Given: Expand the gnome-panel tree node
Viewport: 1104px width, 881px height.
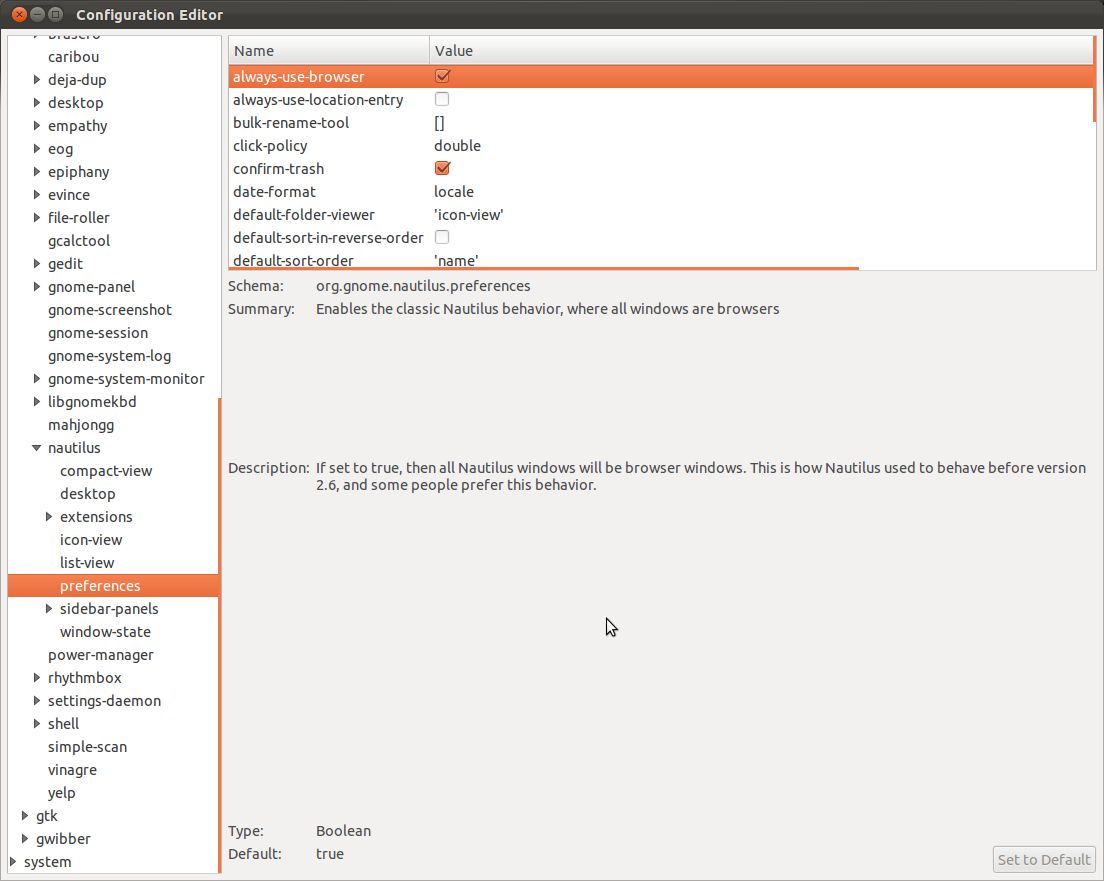Looking at the screenshot, I should [x=37, y=287].
